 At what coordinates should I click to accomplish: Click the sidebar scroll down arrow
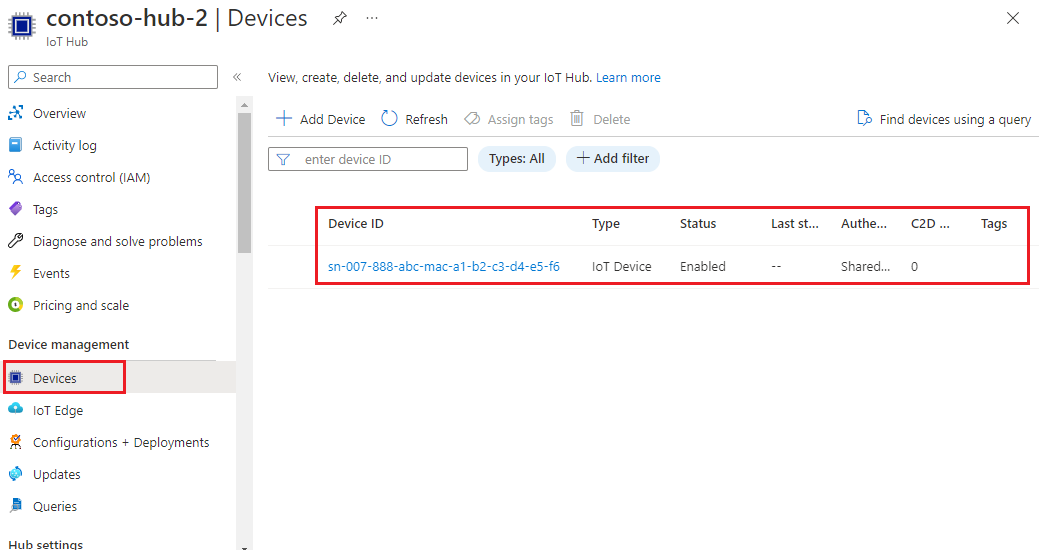pos(244,544)
